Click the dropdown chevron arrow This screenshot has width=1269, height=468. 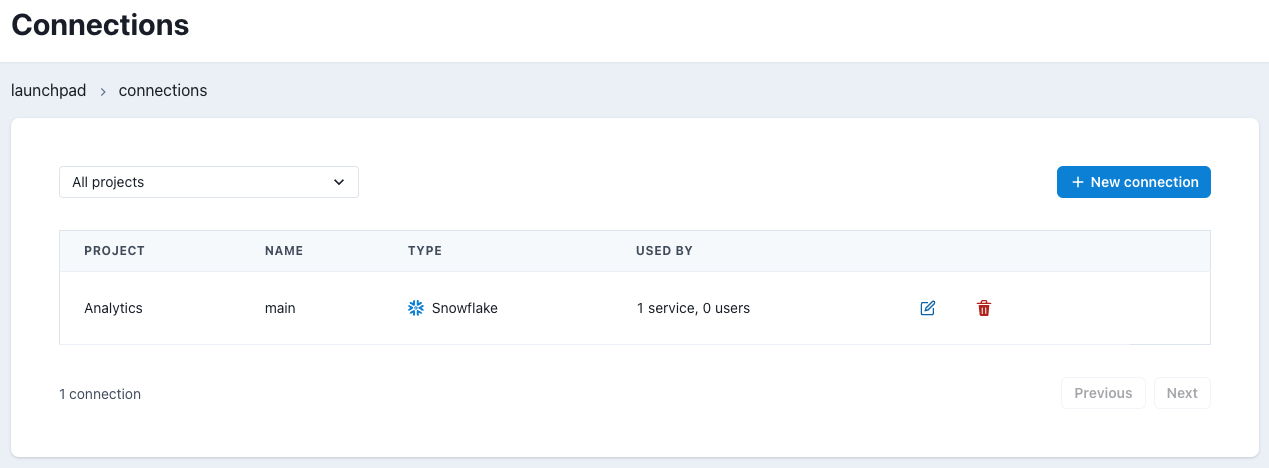point(339,182)
